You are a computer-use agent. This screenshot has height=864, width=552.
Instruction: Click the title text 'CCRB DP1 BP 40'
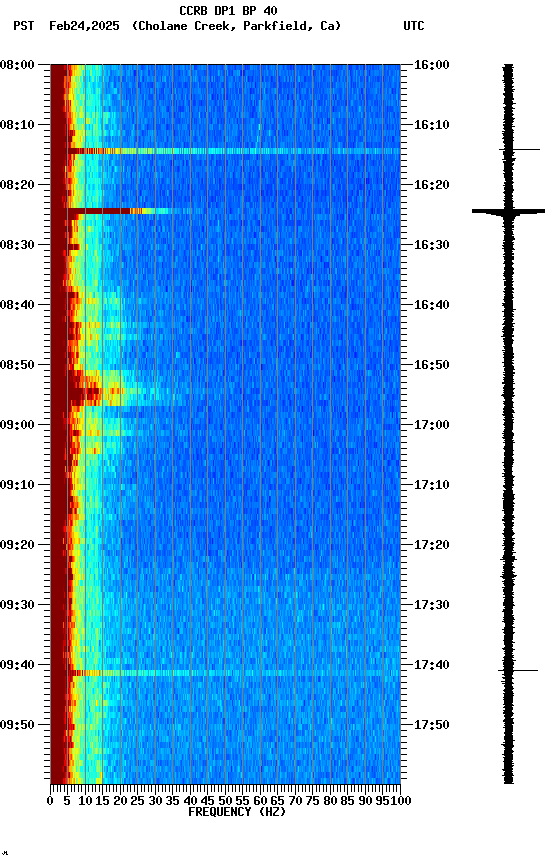tap(228, 10)
